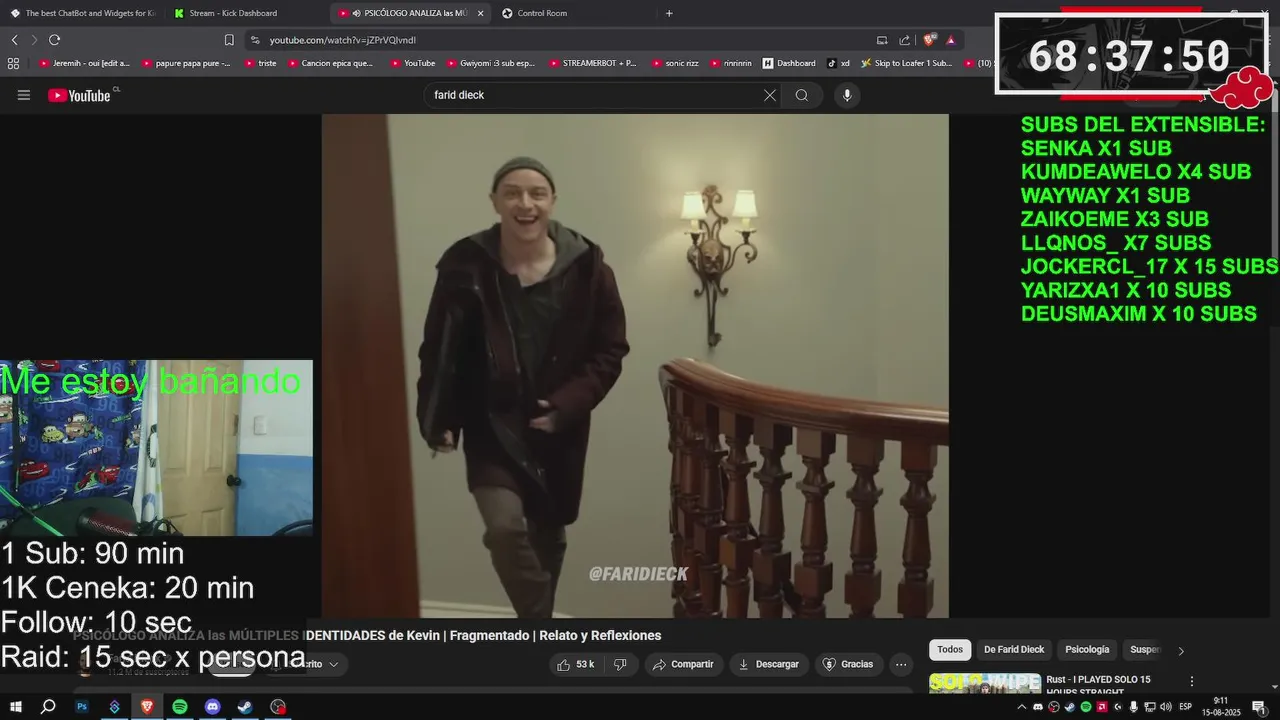Open the 'Dashboard' bookmark
The width and height of the screenshot is (1280, 720).
789,63
